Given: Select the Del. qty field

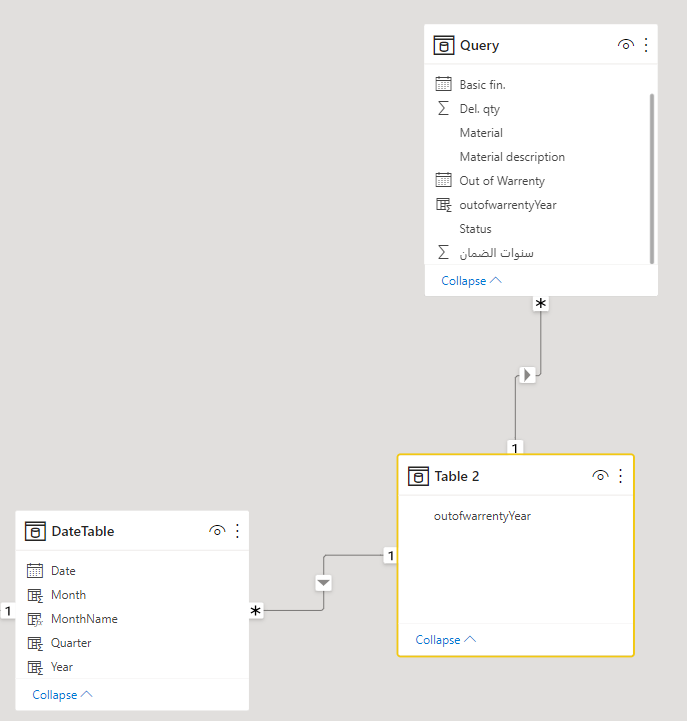Looking at the screenshot, I should click(x=479, y=109).
